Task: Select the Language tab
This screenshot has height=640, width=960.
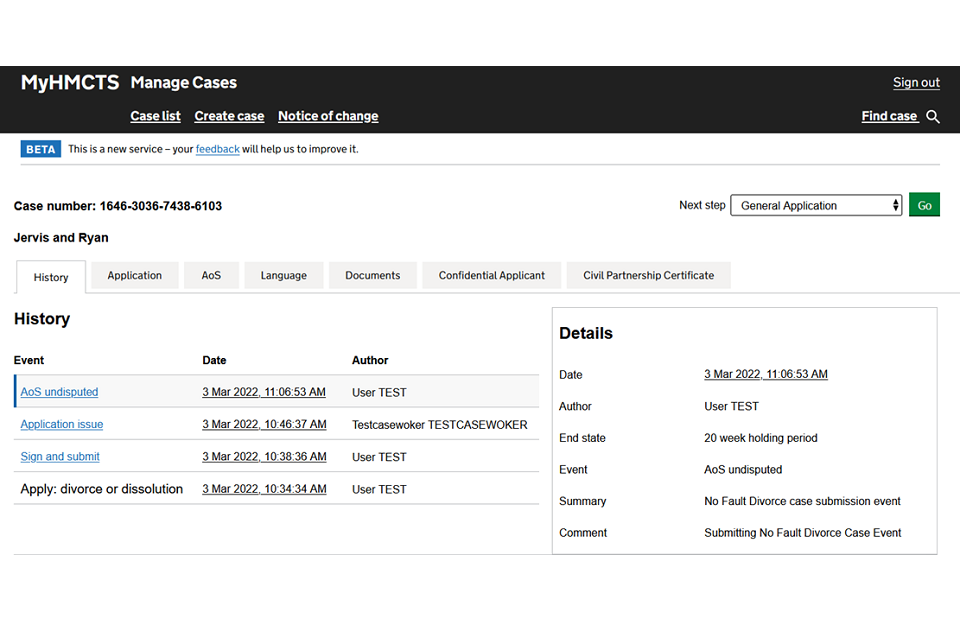Action: tap(283, 276)
